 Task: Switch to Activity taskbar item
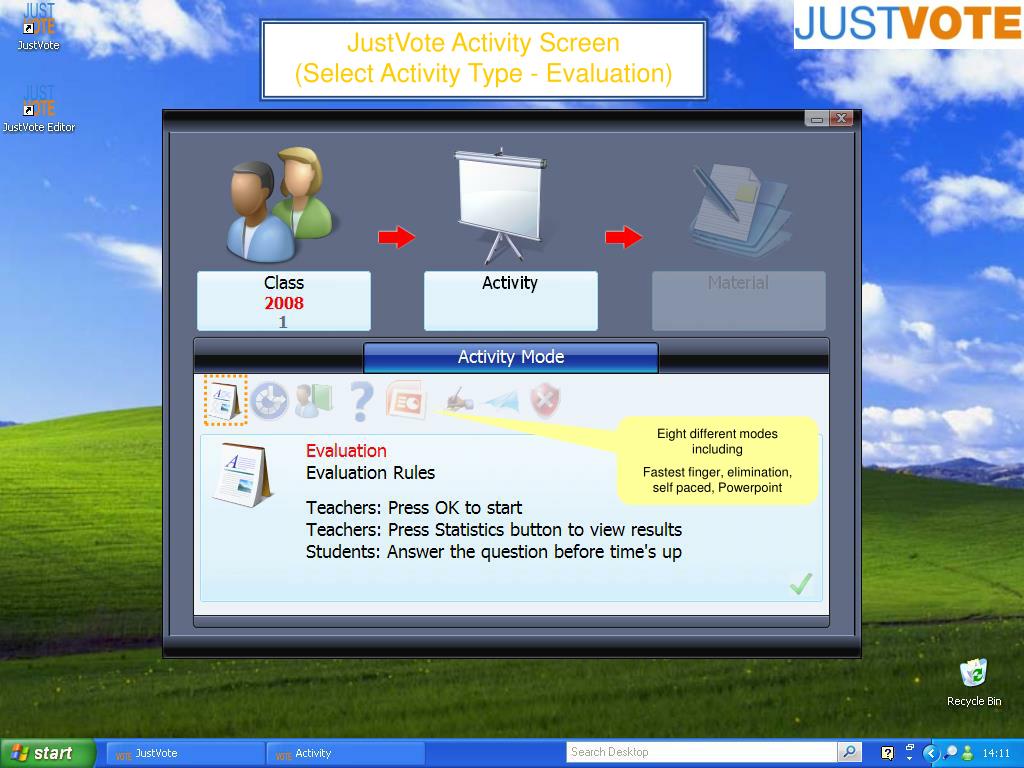coord(346,754)
